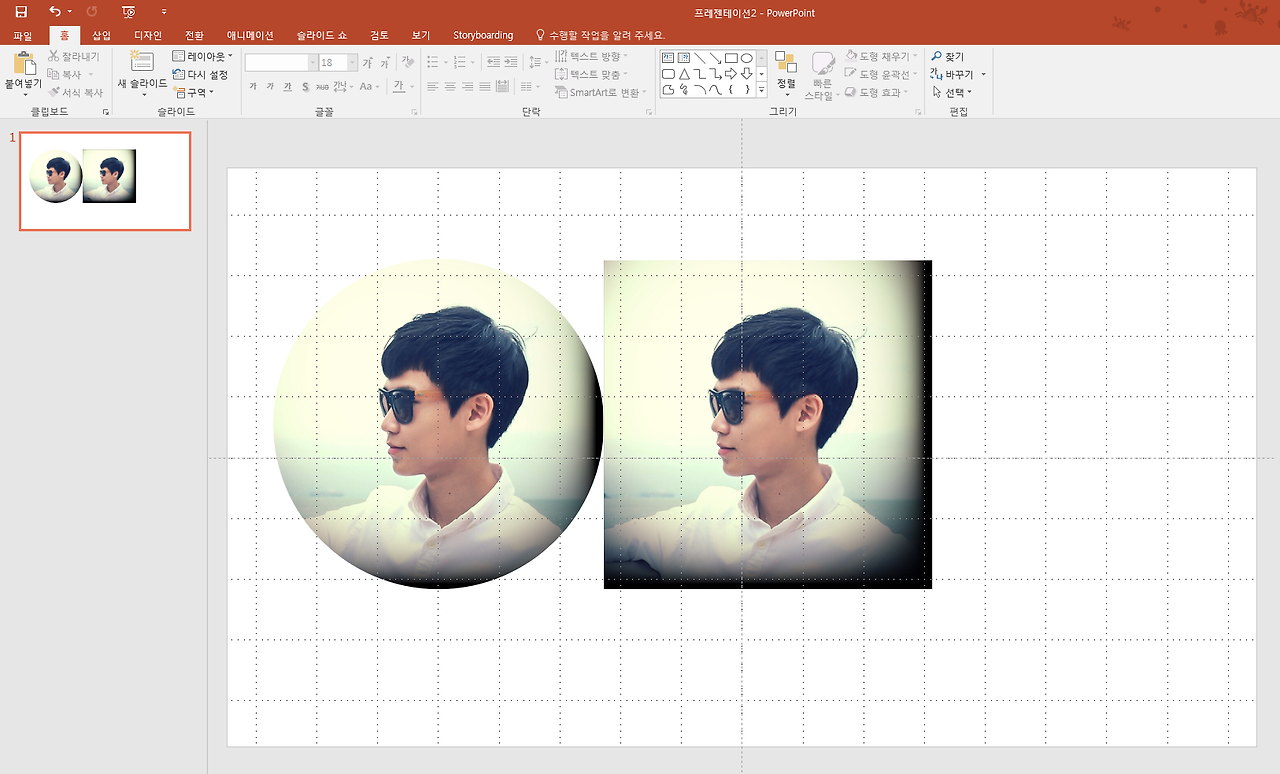Toggle strikethrough formatting
The height and width of the screenshot is (774, 1280).
[x=322, y=87]
